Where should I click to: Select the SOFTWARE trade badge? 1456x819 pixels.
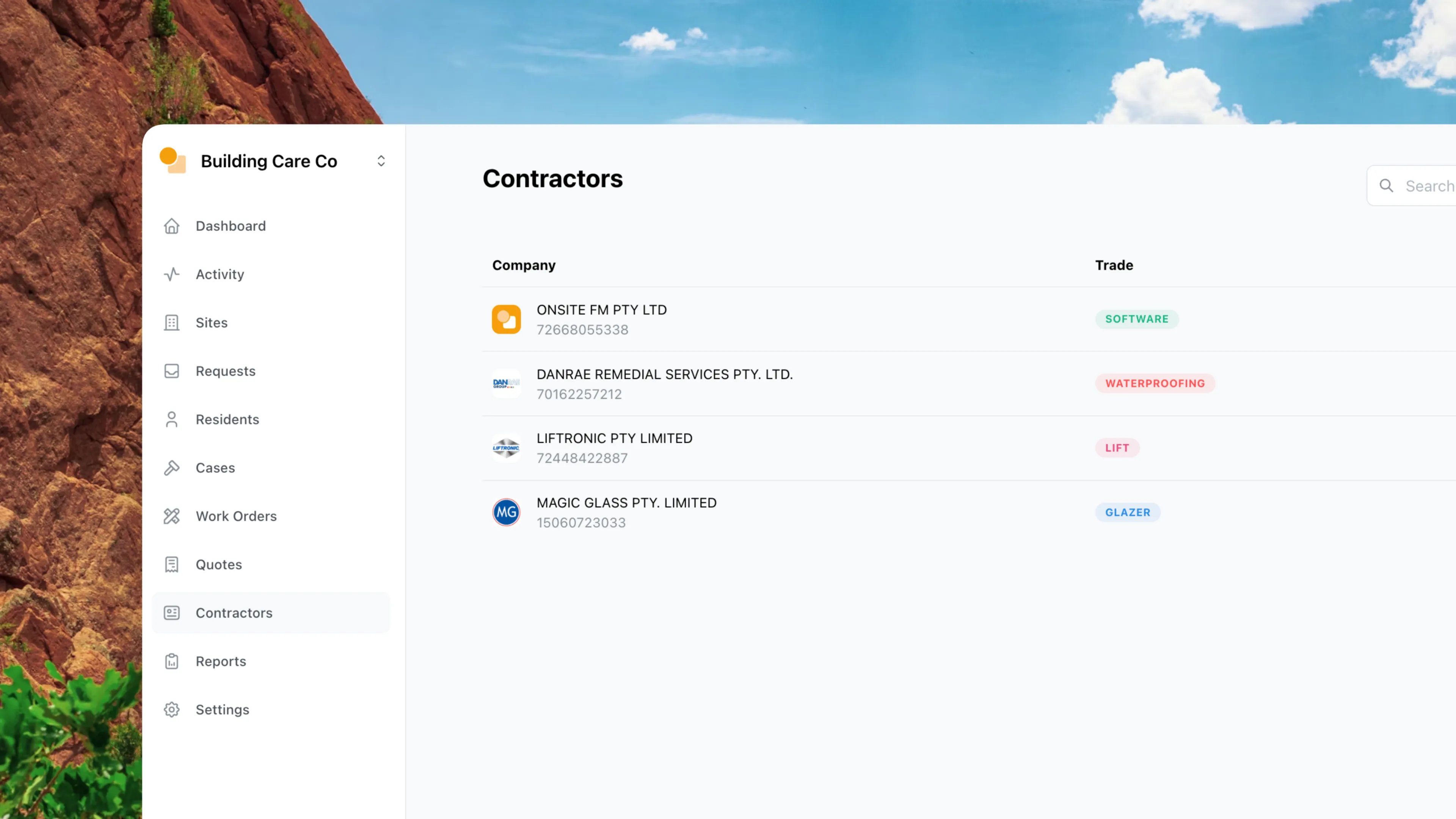(x=1137, y=319)
